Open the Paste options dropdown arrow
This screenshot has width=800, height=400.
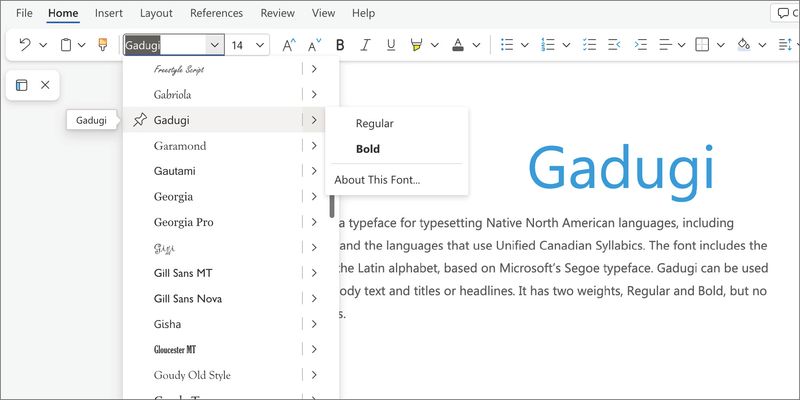[82, 45]
